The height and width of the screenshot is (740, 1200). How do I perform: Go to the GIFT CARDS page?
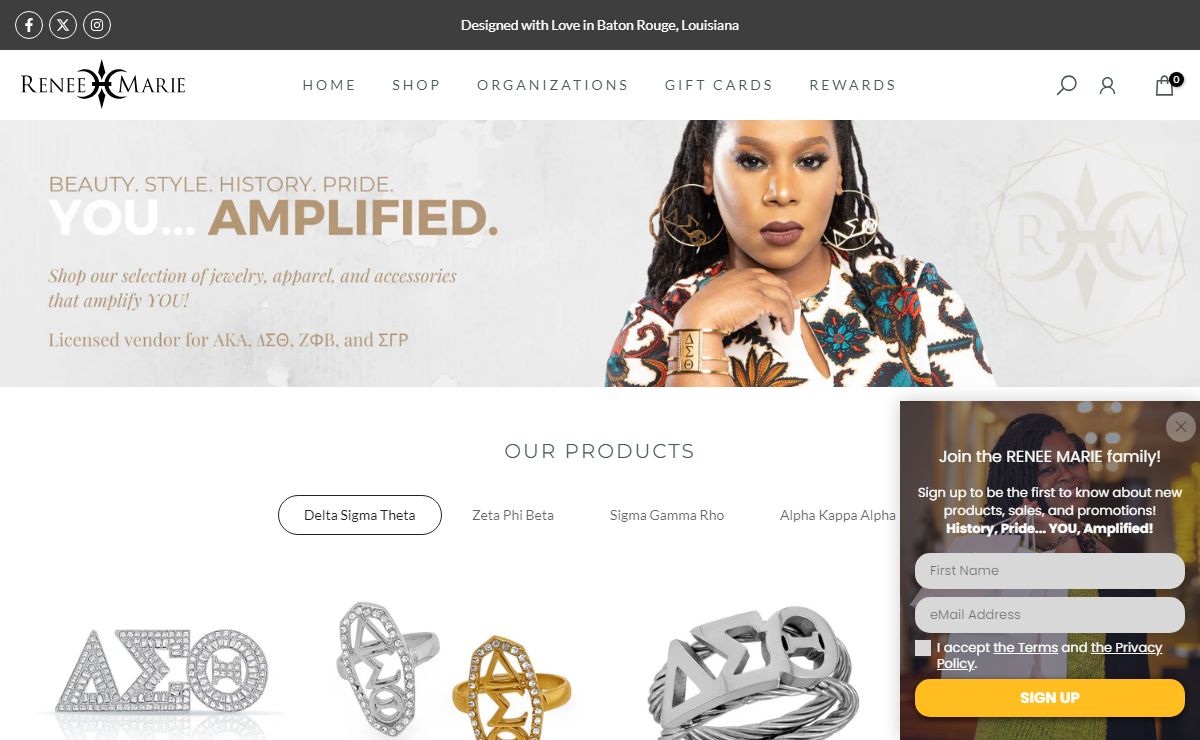(719, 85)
